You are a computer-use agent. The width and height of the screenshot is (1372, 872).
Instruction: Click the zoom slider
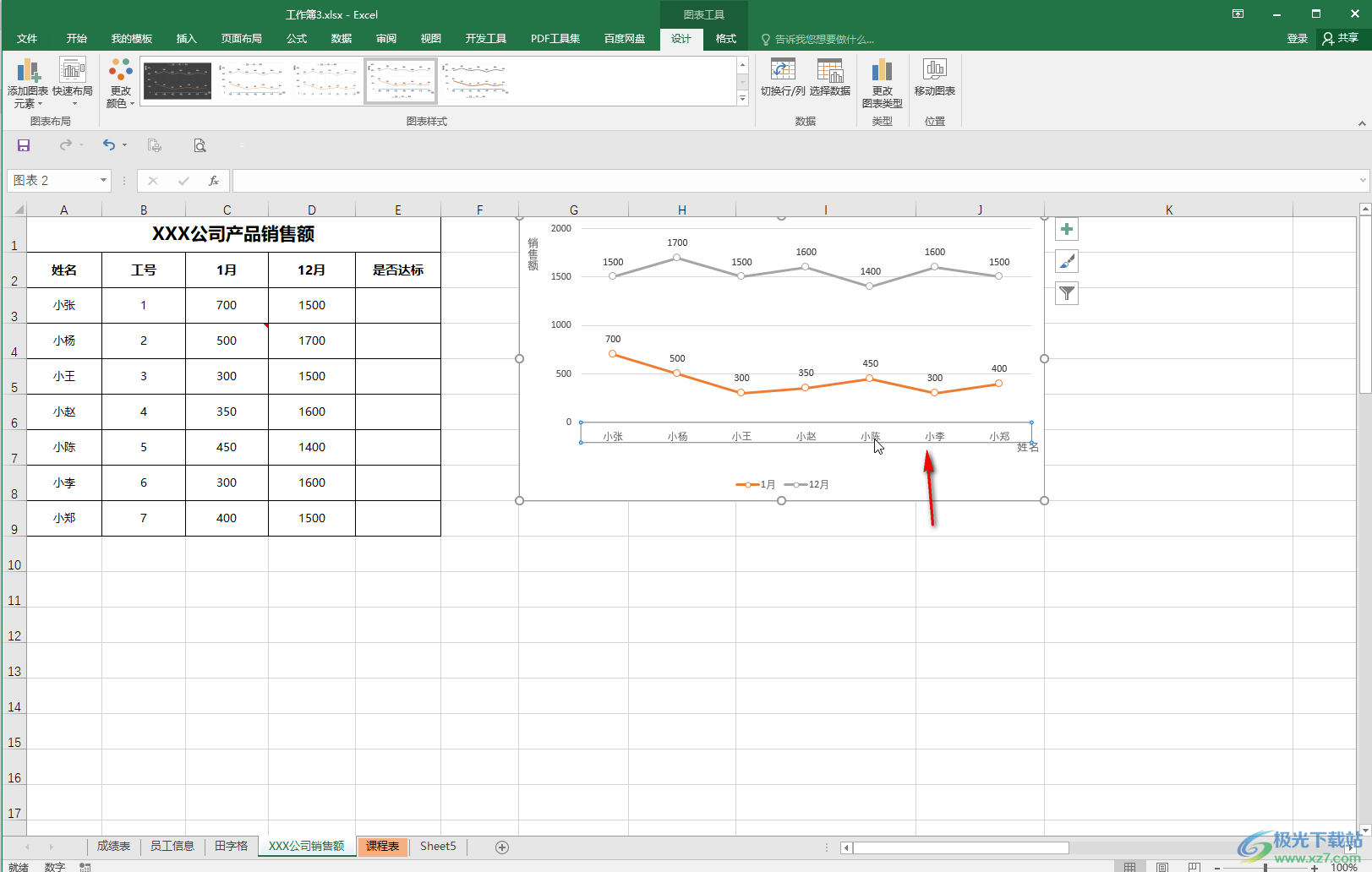(x=1265, y=867)
